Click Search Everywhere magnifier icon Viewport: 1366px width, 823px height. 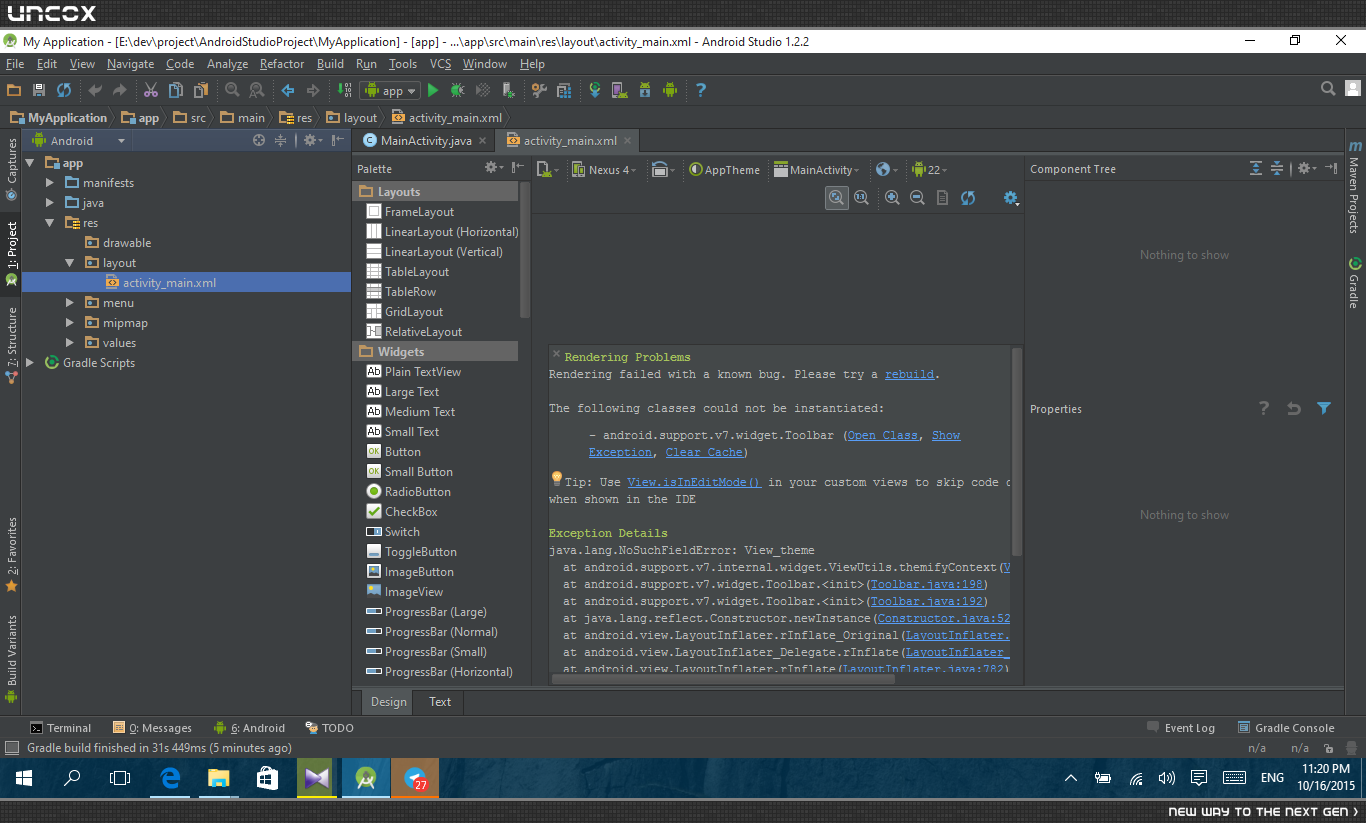tap(1328, 89)
